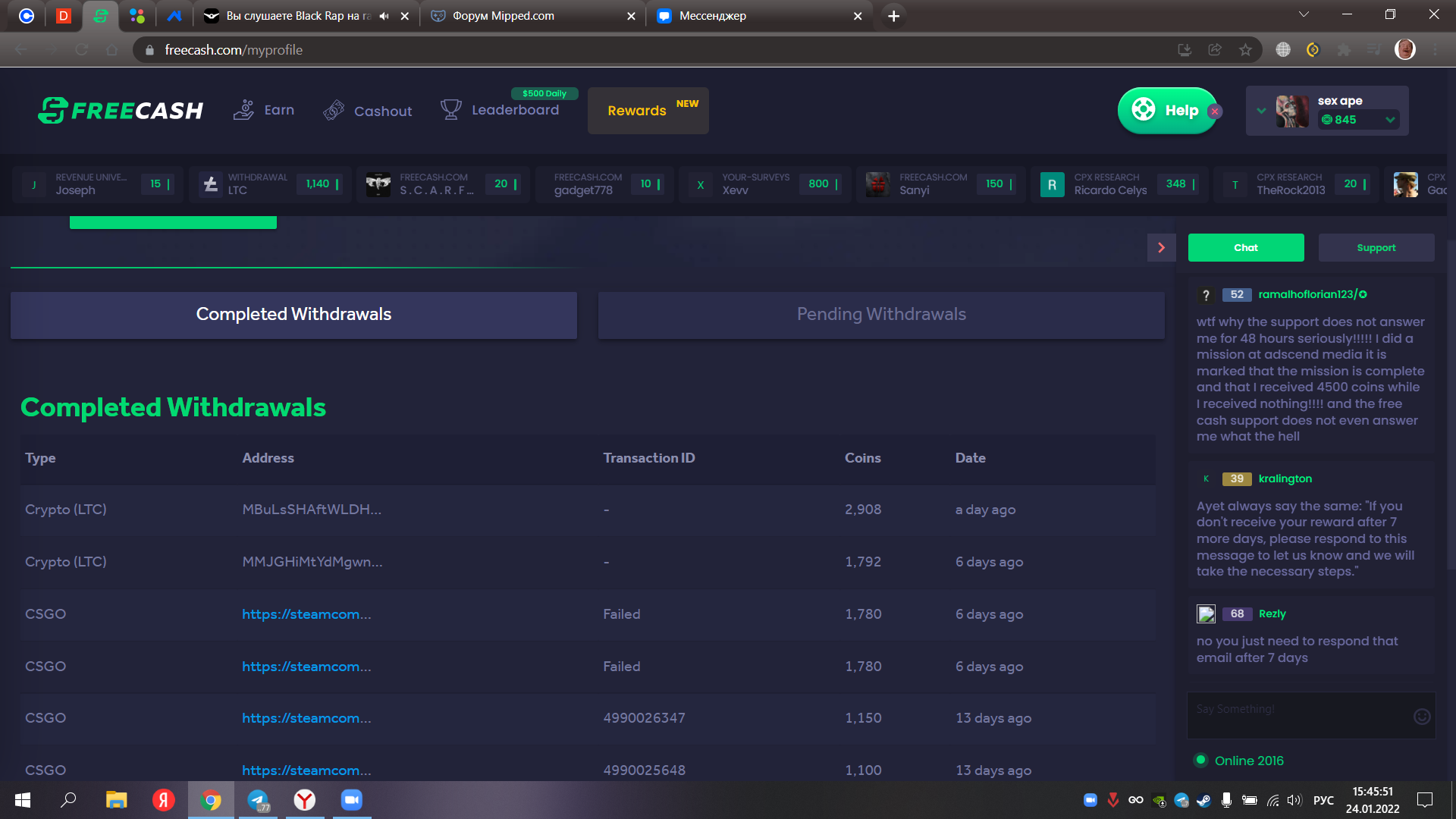Viewport: 1456px width, 819px height.
Task: Open the Chrome three-dot menu
Action: coord(1436,50)
